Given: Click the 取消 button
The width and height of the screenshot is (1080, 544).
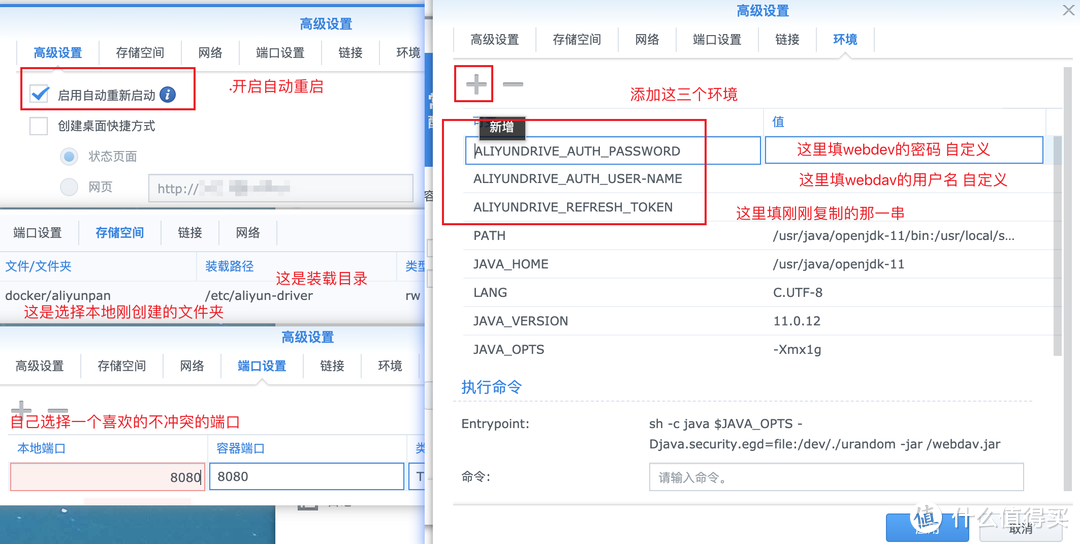Looking at the screenshot, I should point(1021,529).
